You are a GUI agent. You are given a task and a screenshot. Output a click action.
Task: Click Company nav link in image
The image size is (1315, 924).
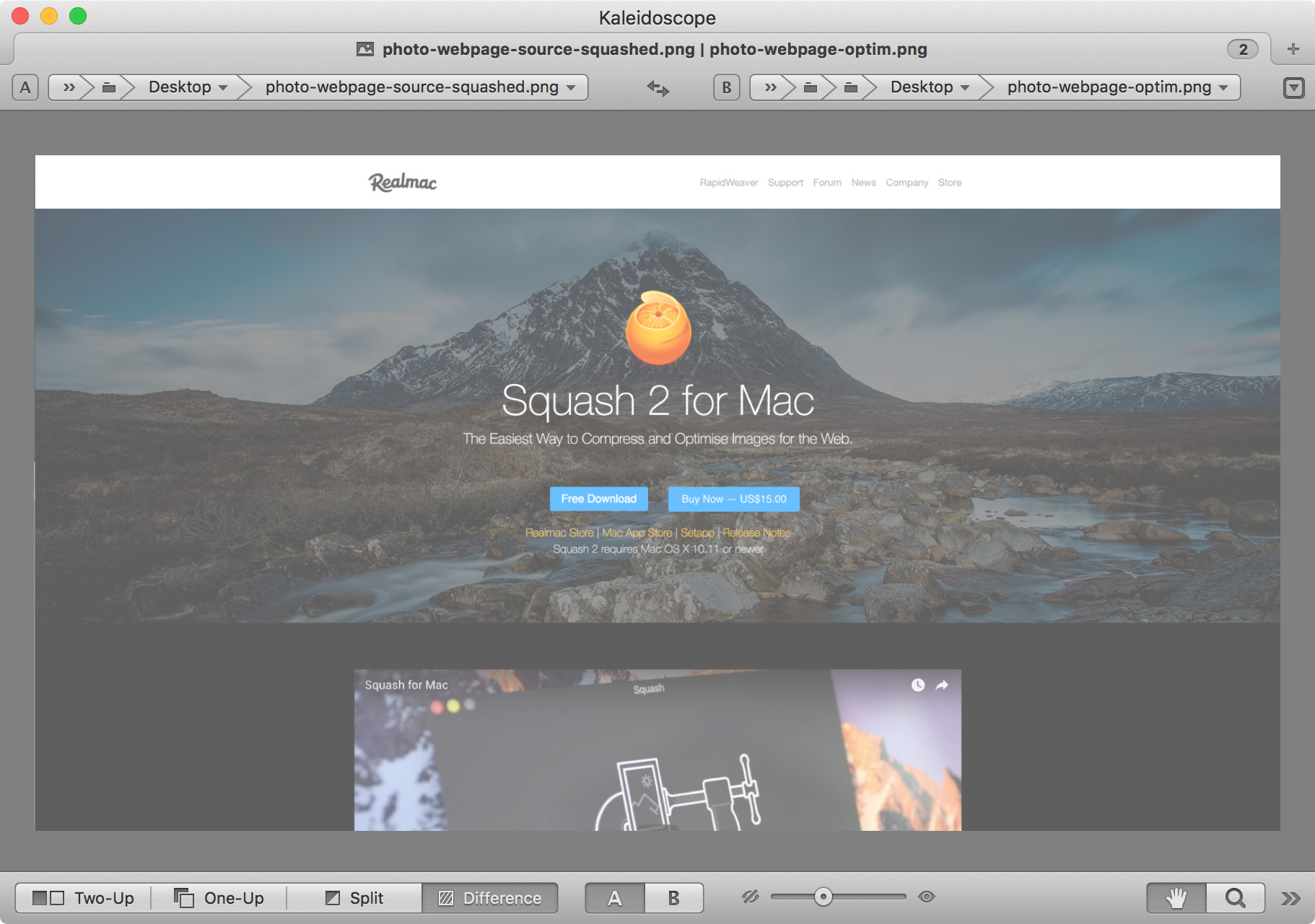pyautogui.click(x=907, y=183)
